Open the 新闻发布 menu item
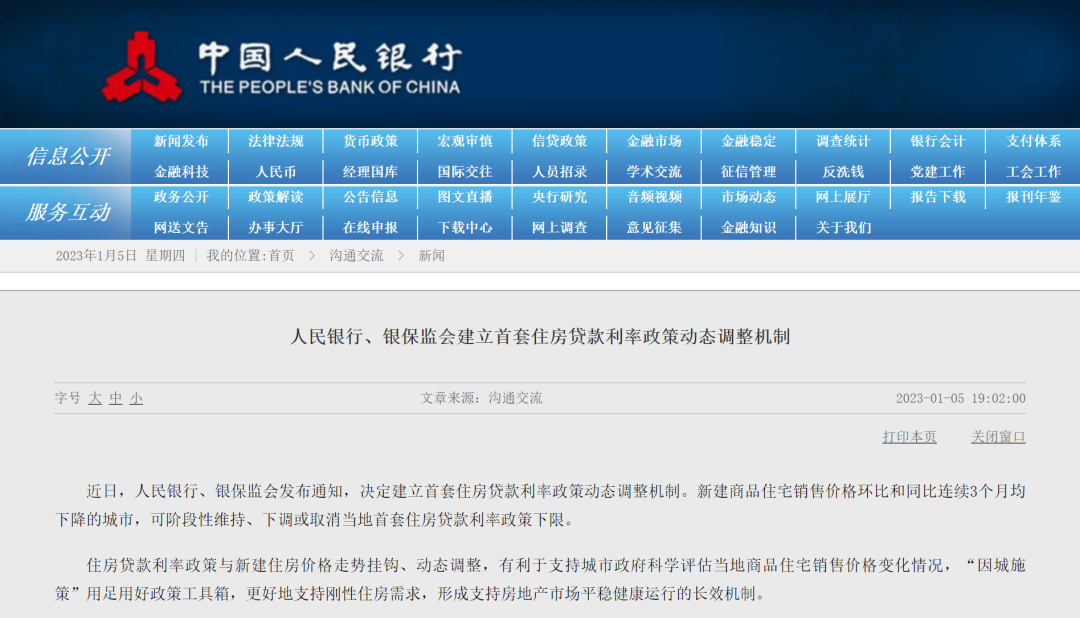This screenshot has height=618, width=1080. point(180,141)
